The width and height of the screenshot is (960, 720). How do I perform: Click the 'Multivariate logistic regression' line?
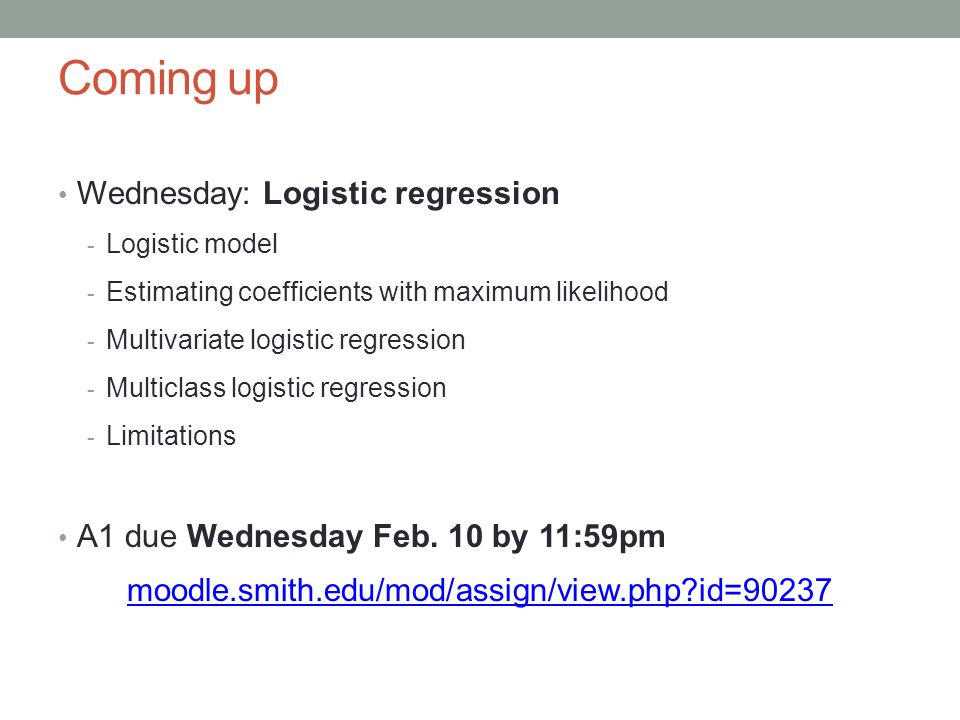[x=286, y=340]
